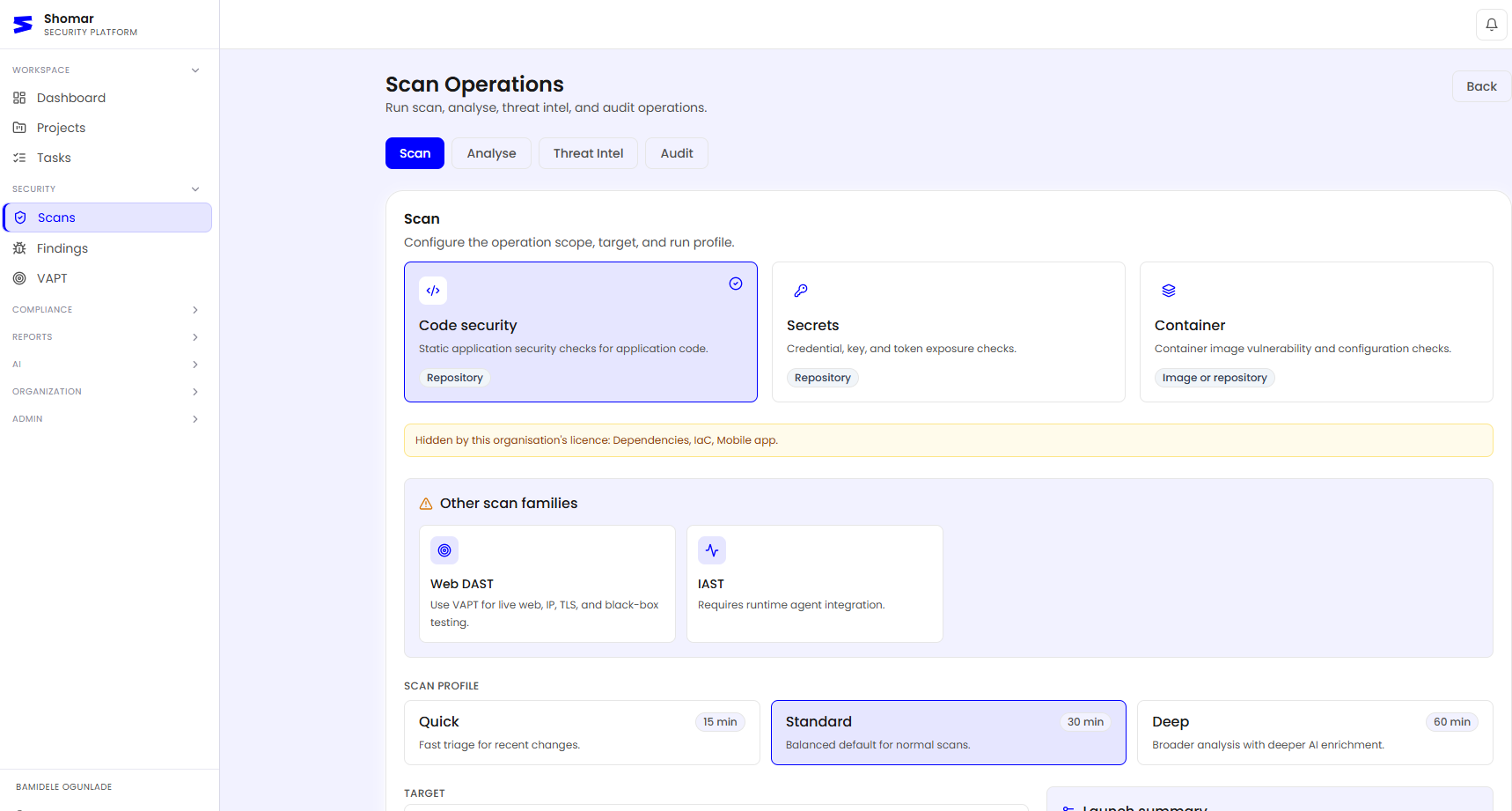
Task: Click the SCAN PROFILE label
Action: click(441, 686)
